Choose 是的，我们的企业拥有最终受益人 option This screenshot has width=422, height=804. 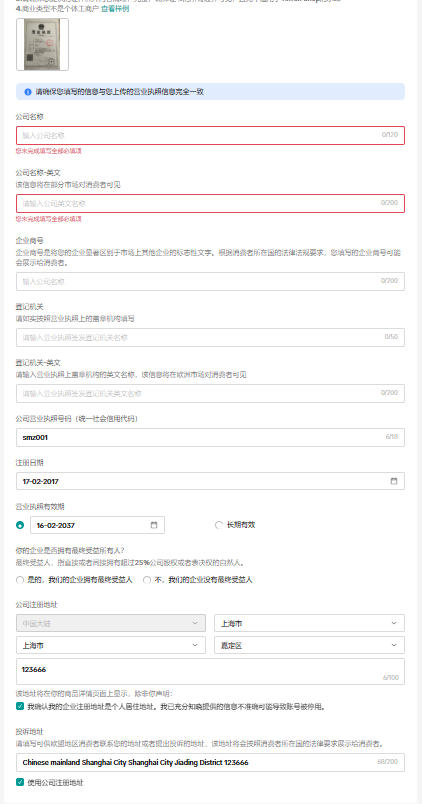pos(20,580)
